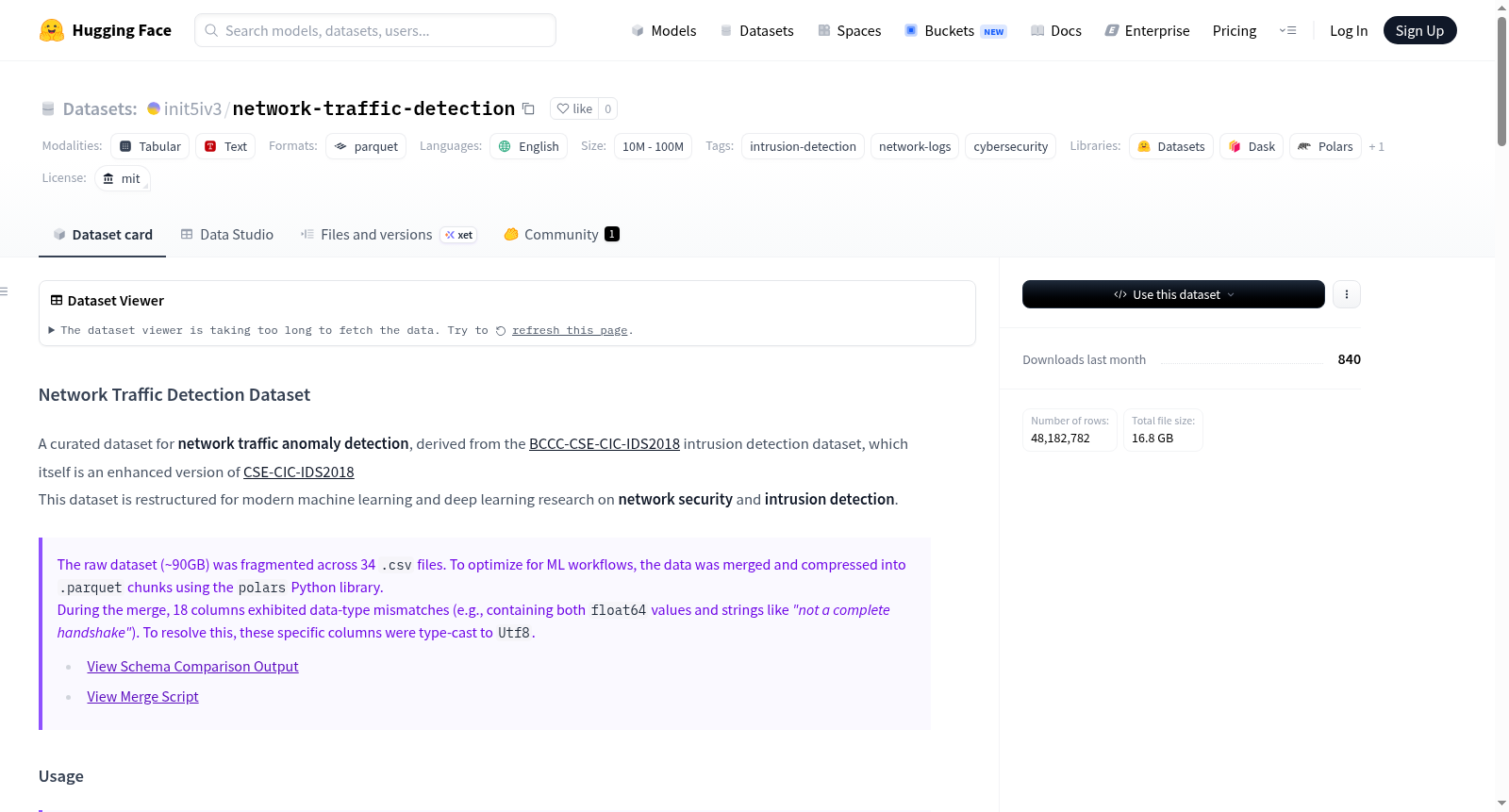Click the Usage heading
This screenshot has width=1509, height=812.
coord(61,776)
